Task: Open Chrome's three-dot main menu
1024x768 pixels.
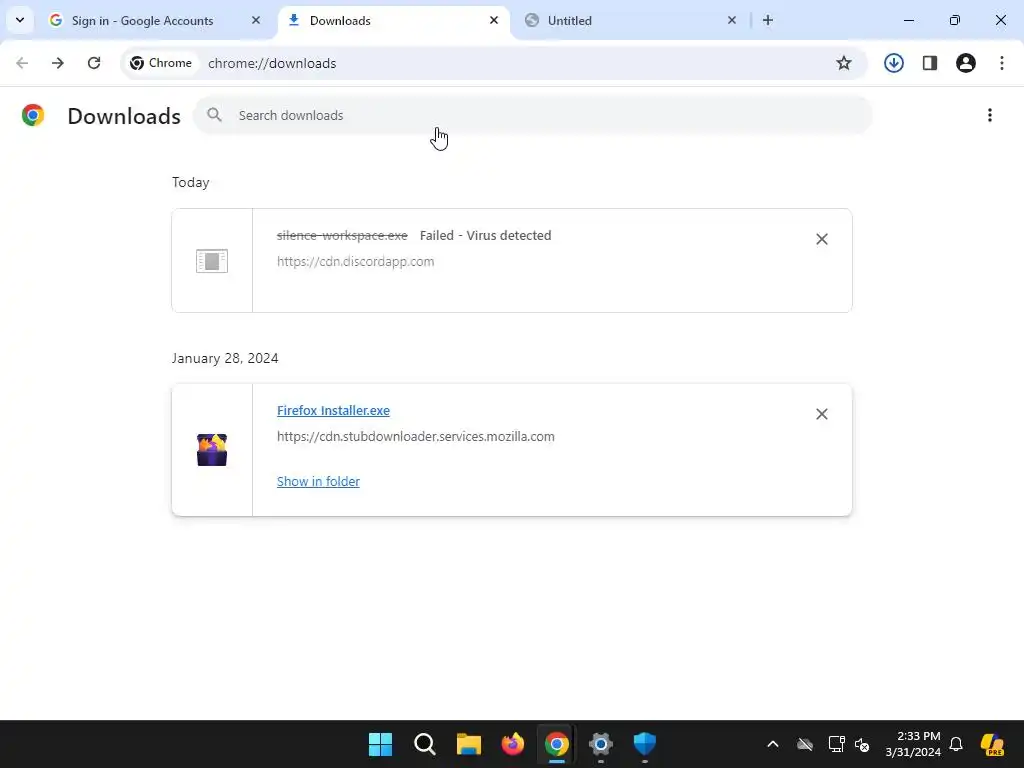Action: (1002, 63)
